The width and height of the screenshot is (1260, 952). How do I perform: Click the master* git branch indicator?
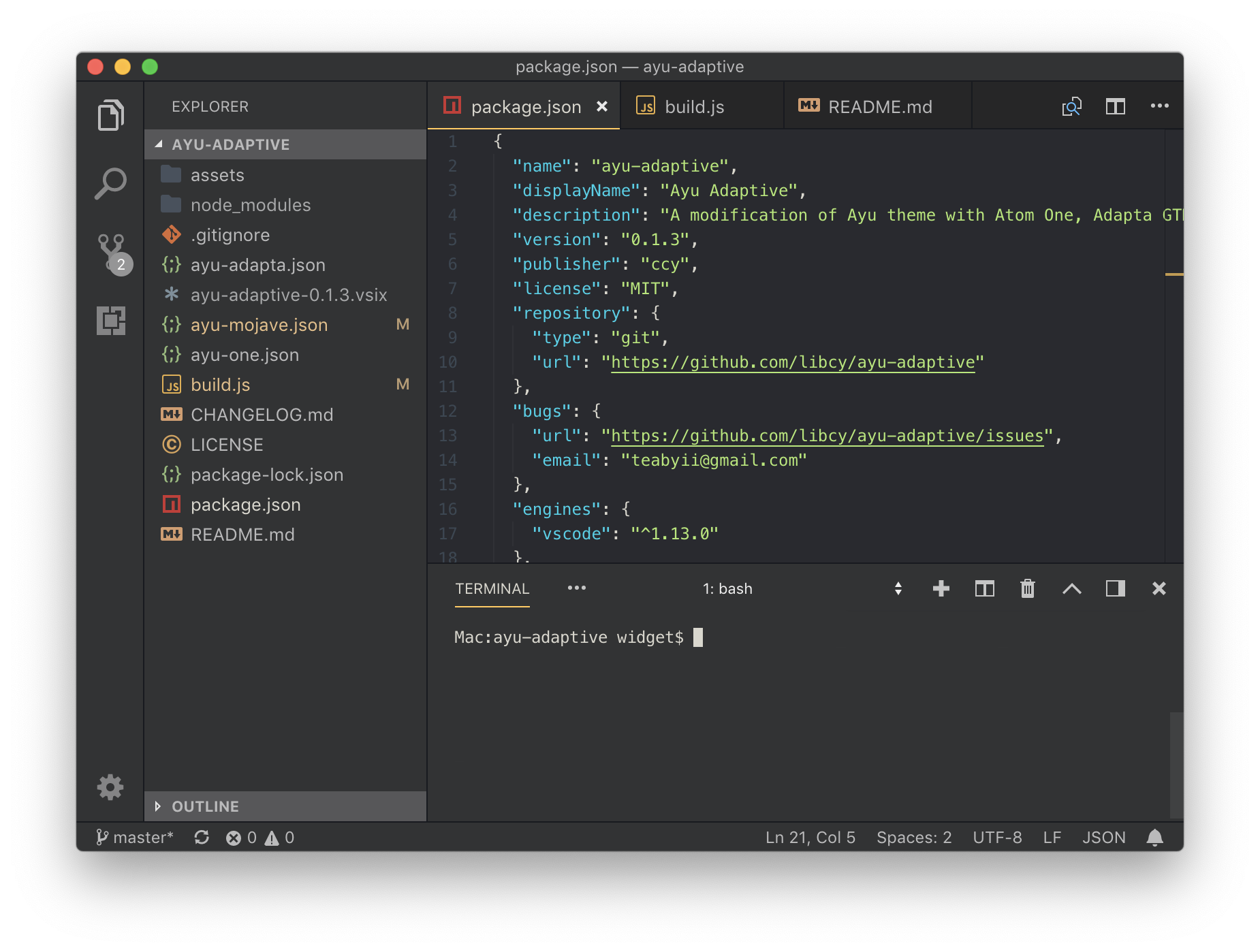(134, 838)
